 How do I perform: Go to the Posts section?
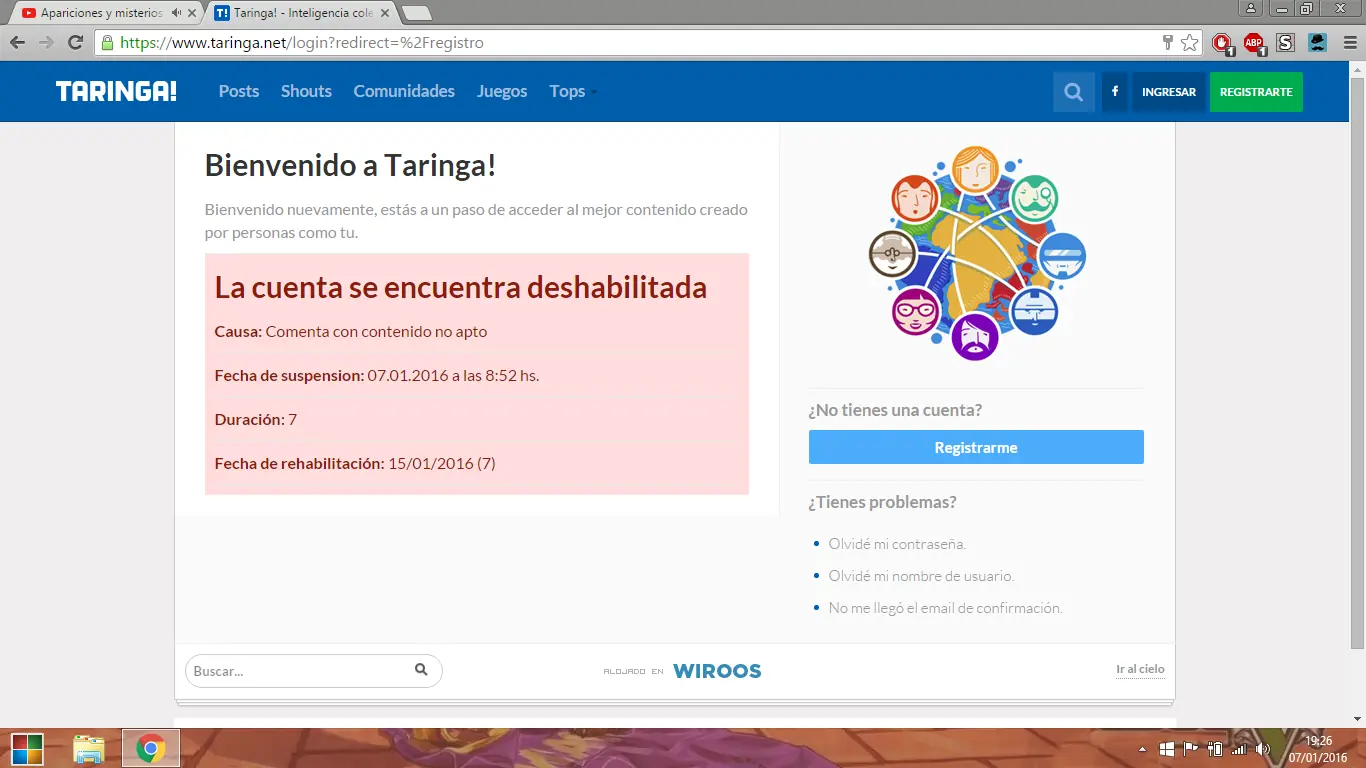[239, 91]
